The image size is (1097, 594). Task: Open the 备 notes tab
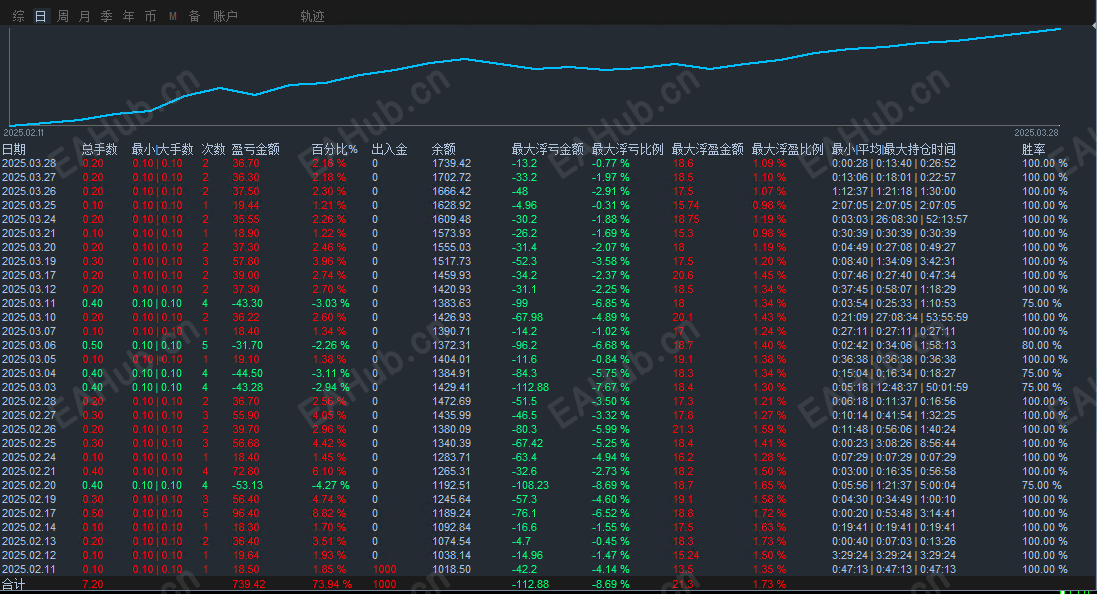pos(194,16)
